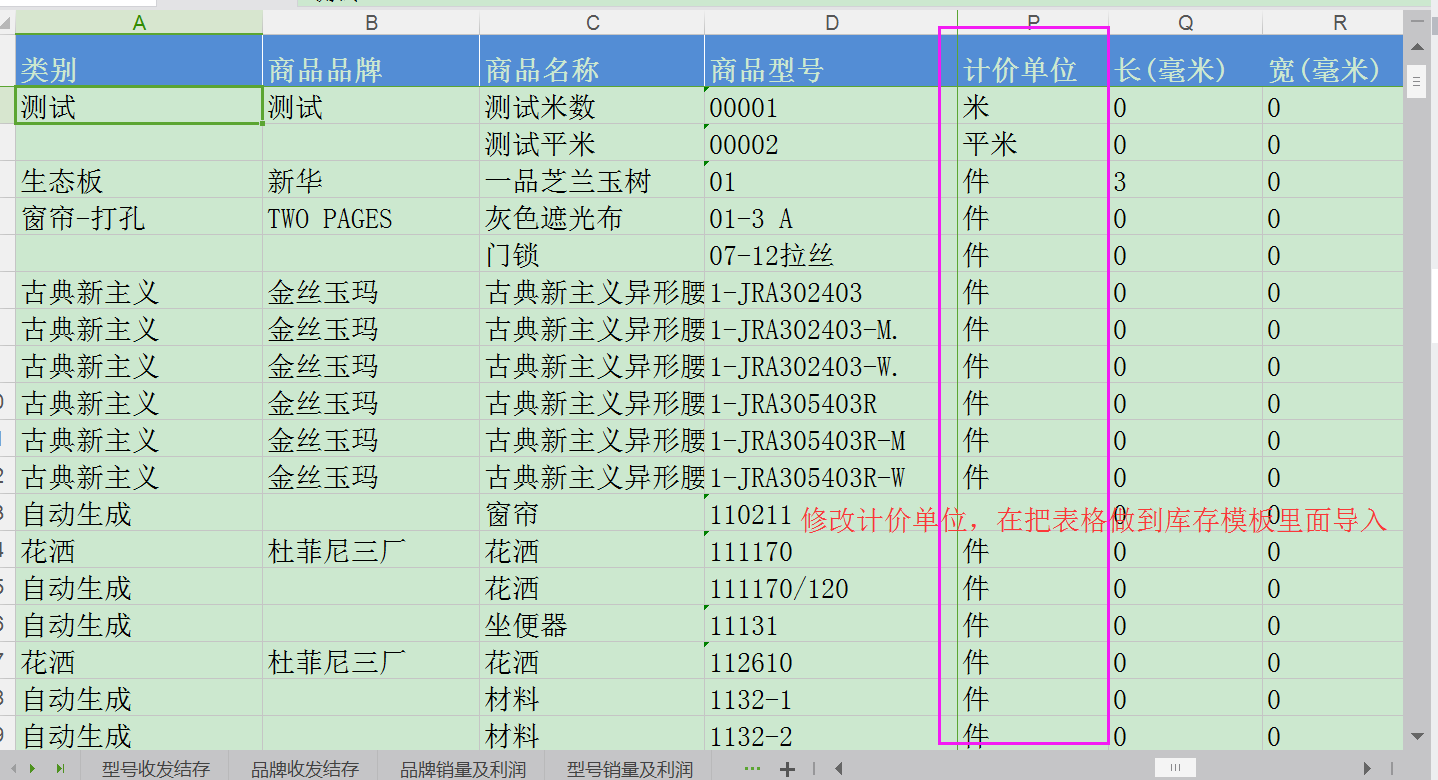Select model cell 07-12拉丝
This screenshot has height=780, width=1438.
pos(831,254)
